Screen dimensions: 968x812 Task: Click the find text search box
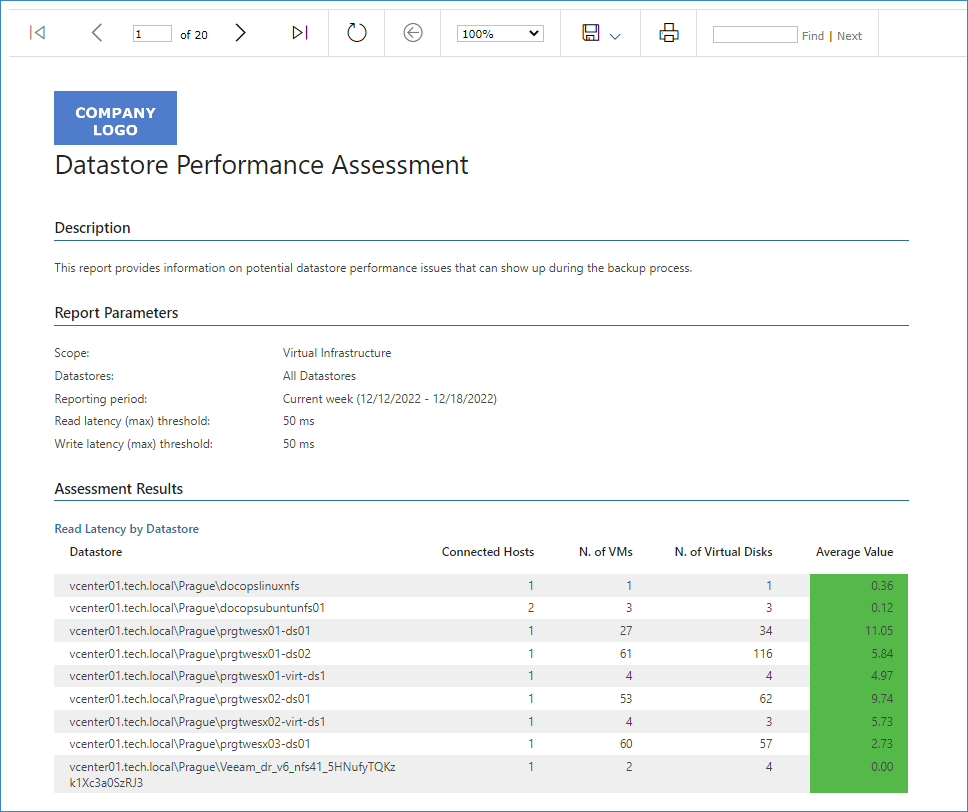point(755,35)
